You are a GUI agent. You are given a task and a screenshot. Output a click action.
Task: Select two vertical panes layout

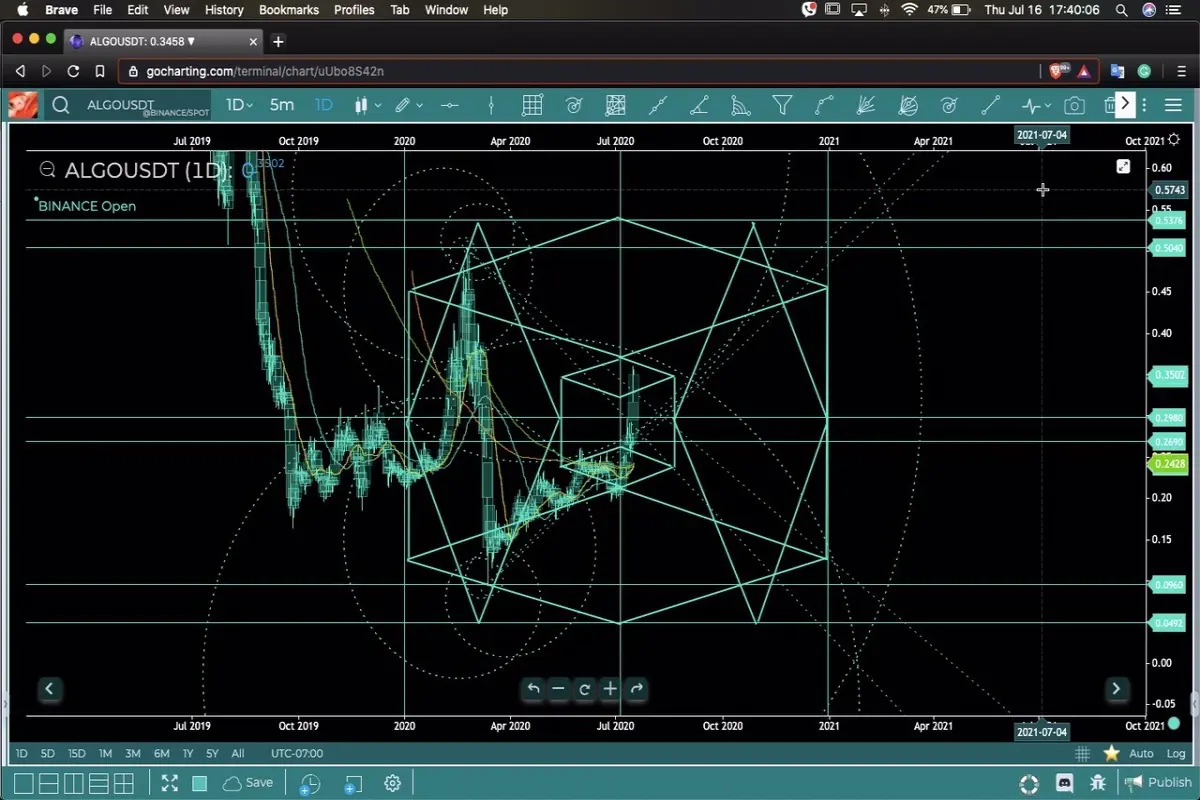coord(74,784)
